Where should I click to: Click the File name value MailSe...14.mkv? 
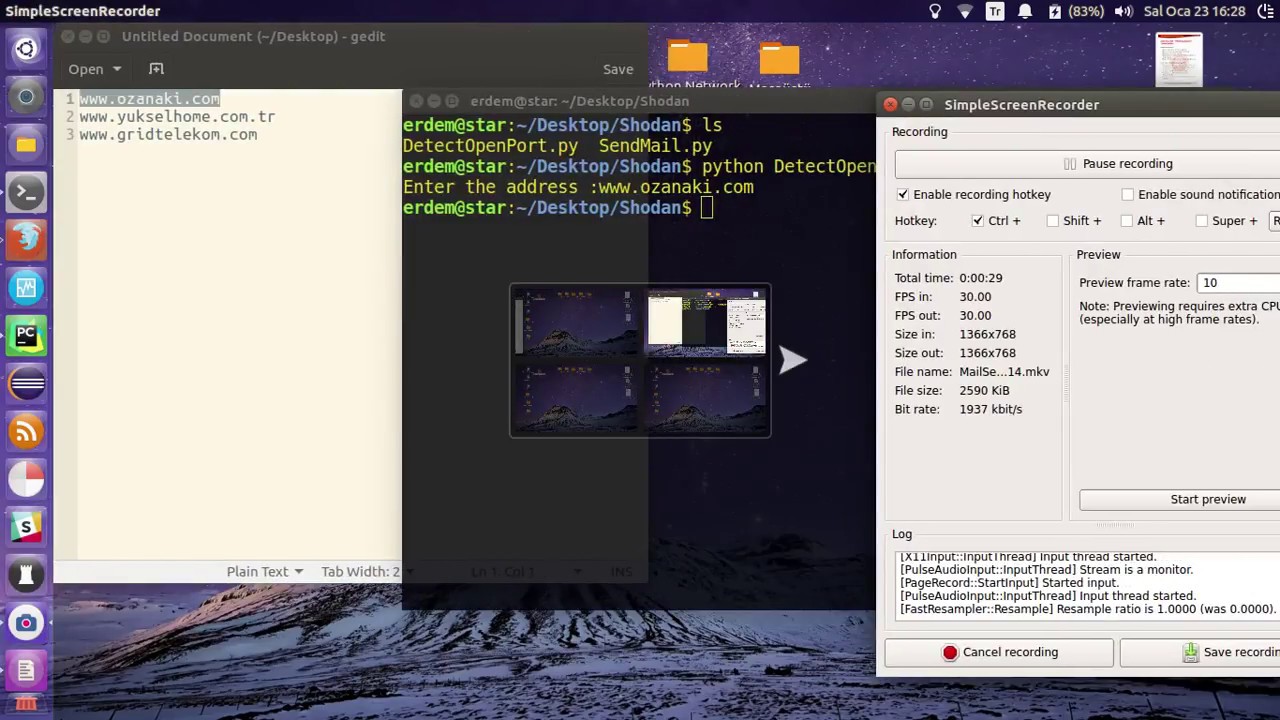click(1004, 371)
